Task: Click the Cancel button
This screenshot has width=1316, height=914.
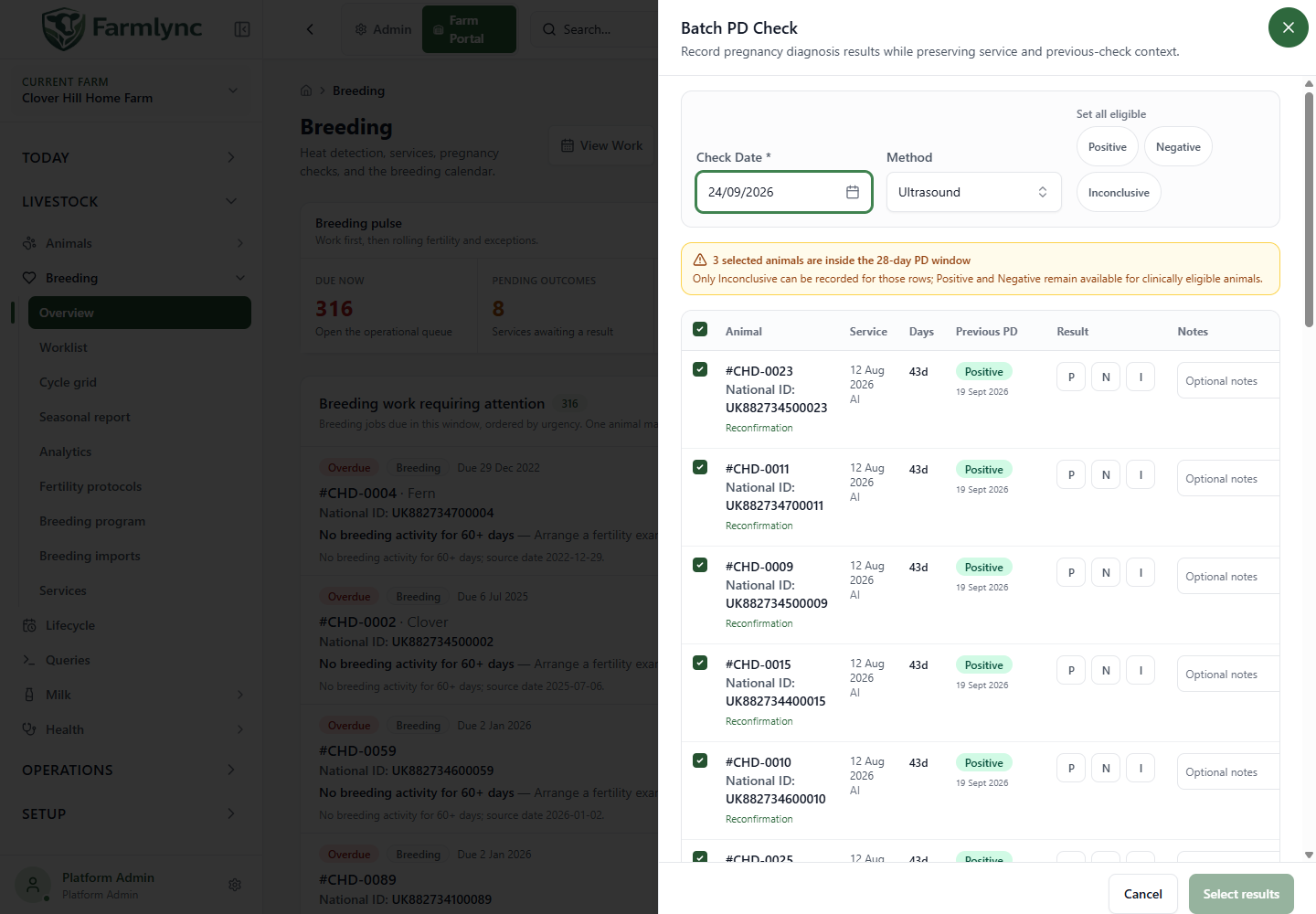Action: 1142,894
